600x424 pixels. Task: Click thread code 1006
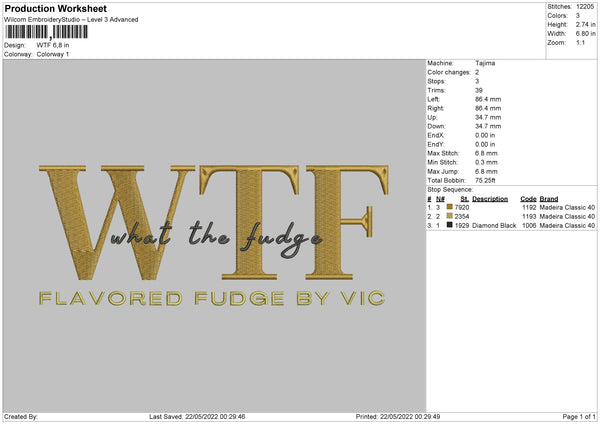(529, 226)
